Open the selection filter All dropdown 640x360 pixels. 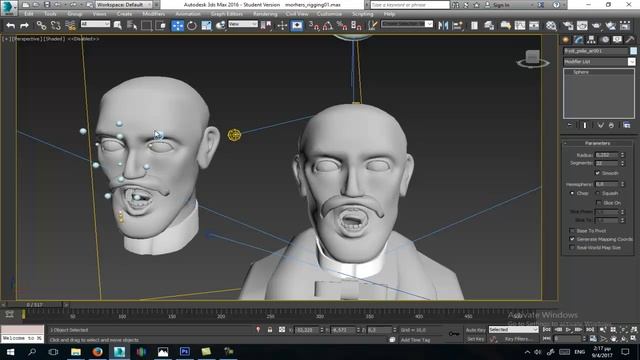(95, 24)
